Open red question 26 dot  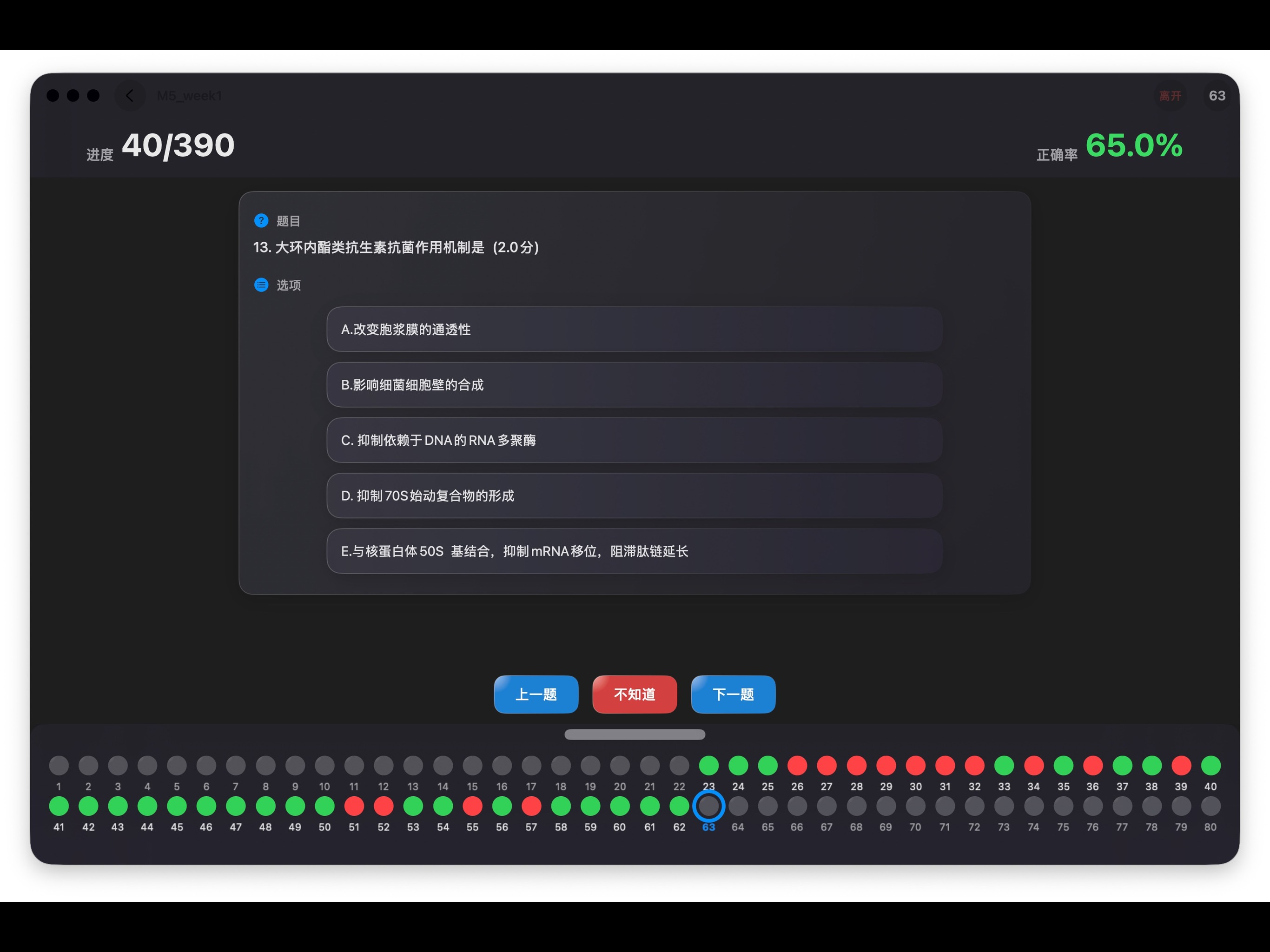798,766
